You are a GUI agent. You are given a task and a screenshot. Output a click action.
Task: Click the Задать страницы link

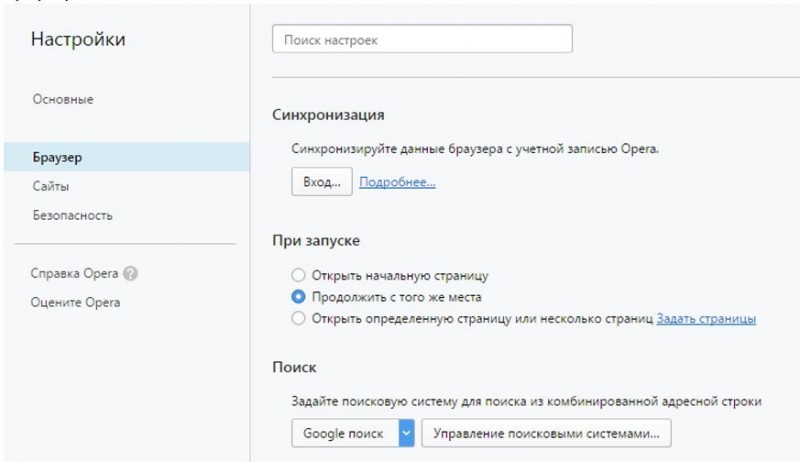click(x=706, y=319)
